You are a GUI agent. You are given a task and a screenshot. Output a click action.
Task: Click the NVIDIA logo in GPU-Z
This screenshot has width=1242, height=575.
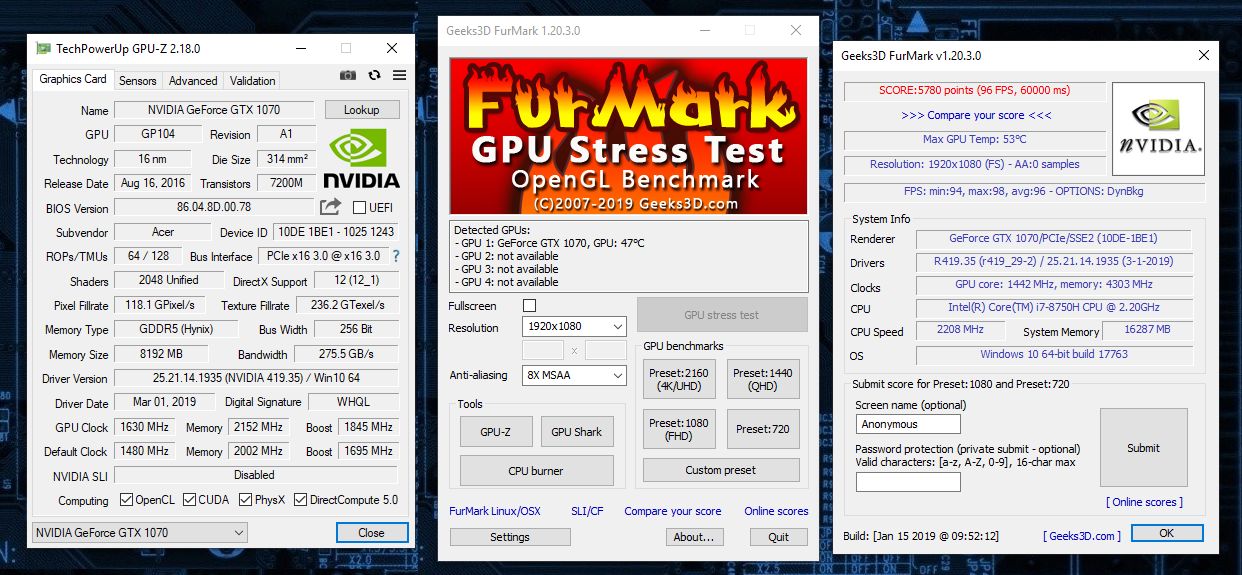pyautogui.click(x=361, y=158)
